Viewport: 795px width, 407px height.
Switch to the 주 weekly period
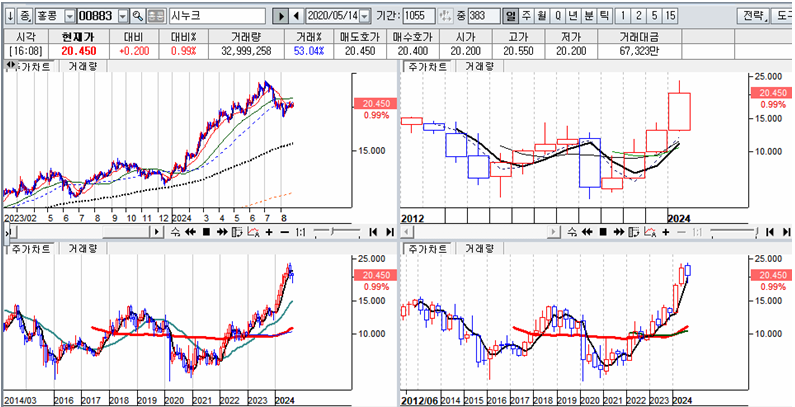tap(527, 17)
